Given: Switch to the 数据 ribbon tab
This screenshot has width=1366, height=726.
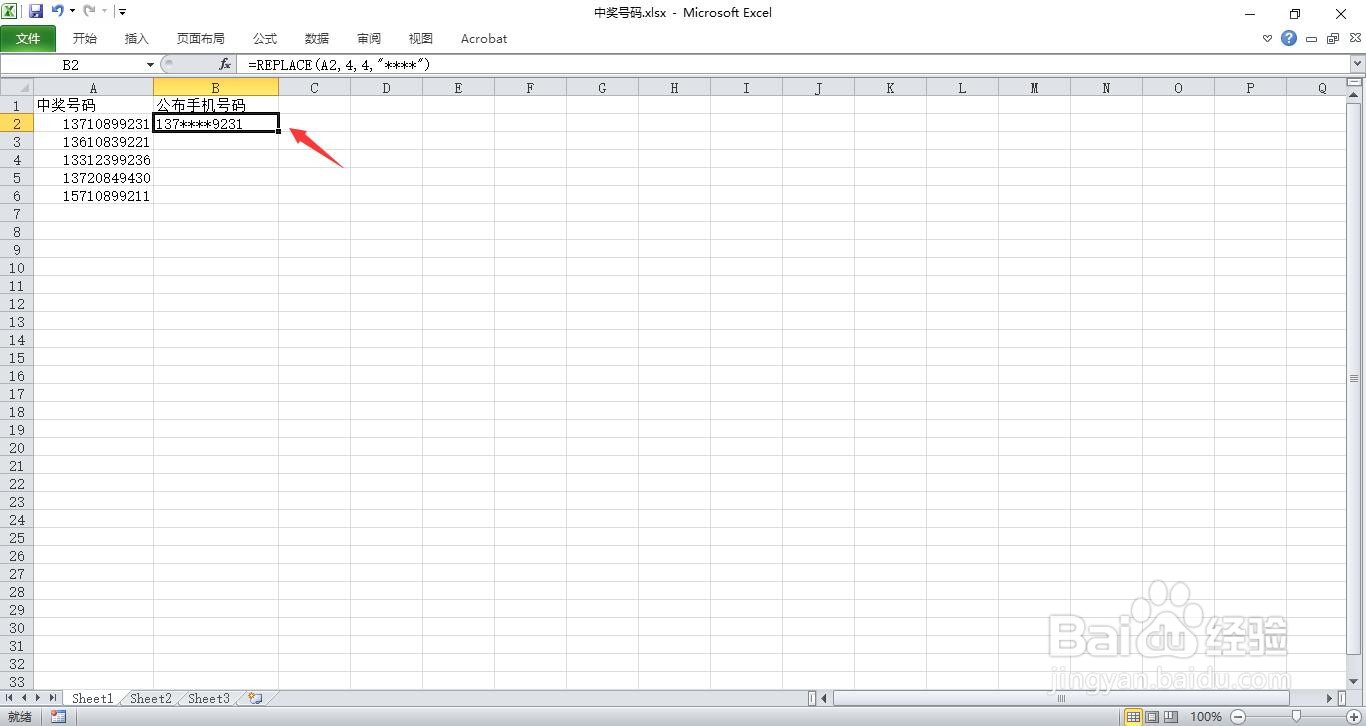Looking at the screenshot, I should coord(317,38).
